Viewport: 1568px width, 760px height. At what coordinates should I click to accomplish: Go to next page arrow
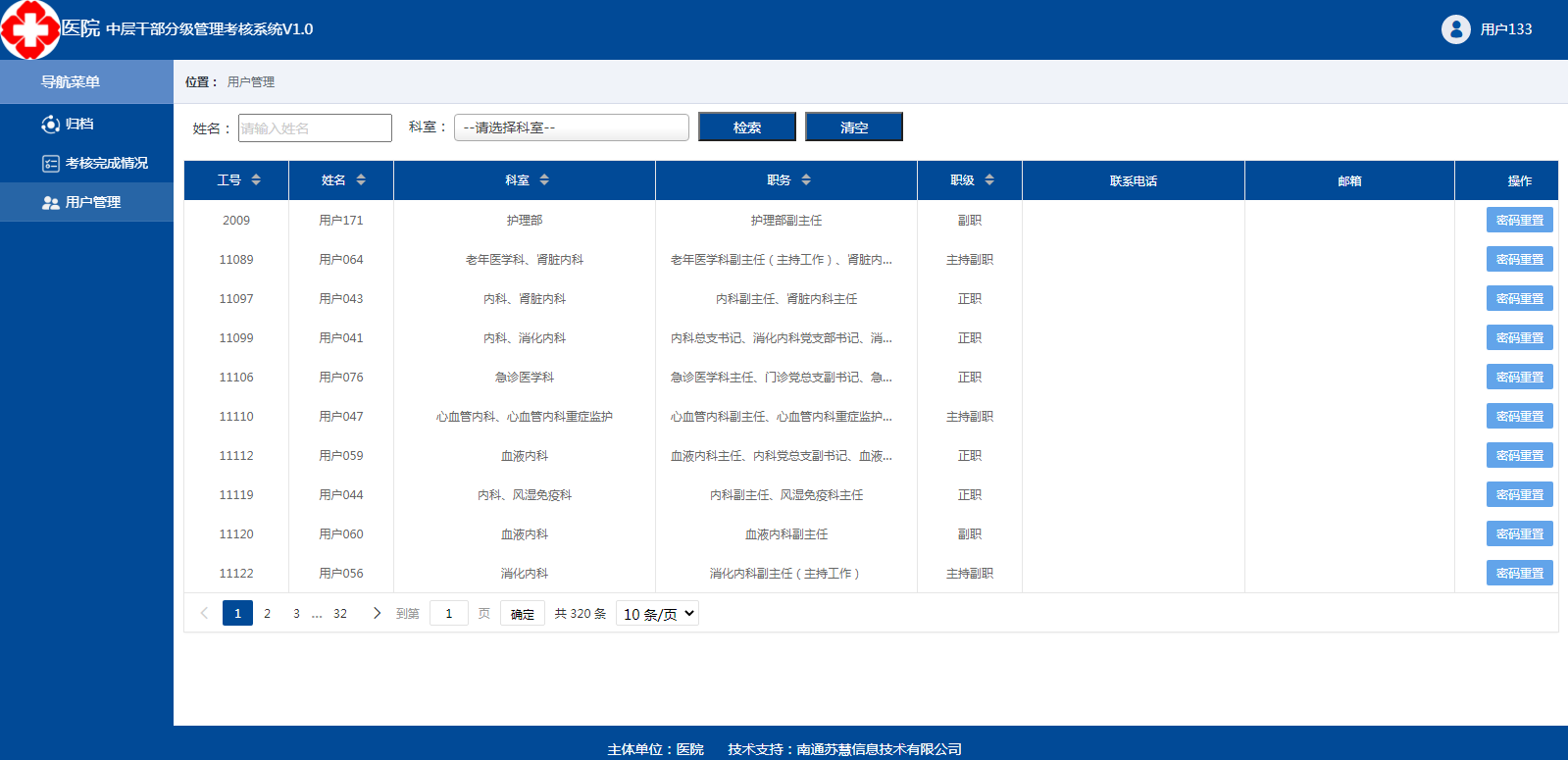[377, 613]
